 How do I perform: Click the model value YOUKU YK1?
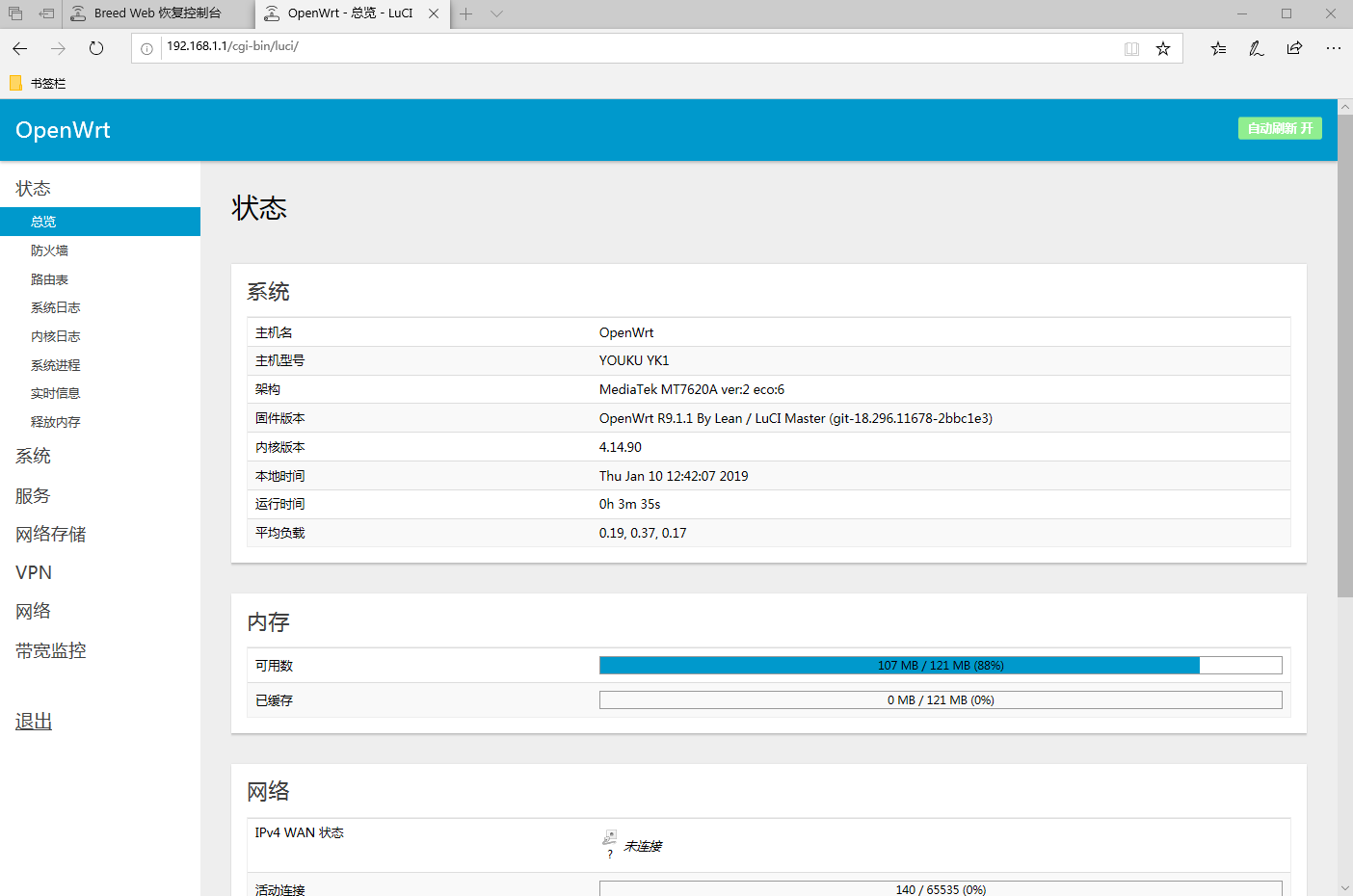pos(634,360)
